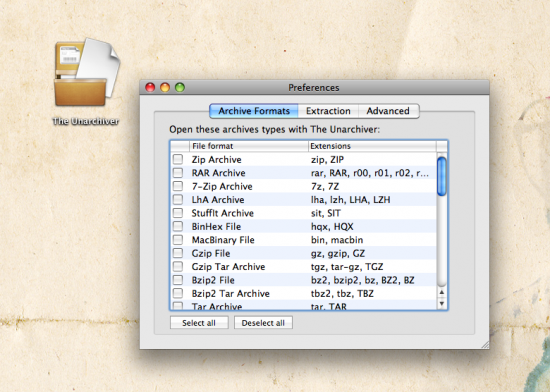Click the 'bz2, bzip2, bz, BZ2, BZ' cell

click(363, 280)
